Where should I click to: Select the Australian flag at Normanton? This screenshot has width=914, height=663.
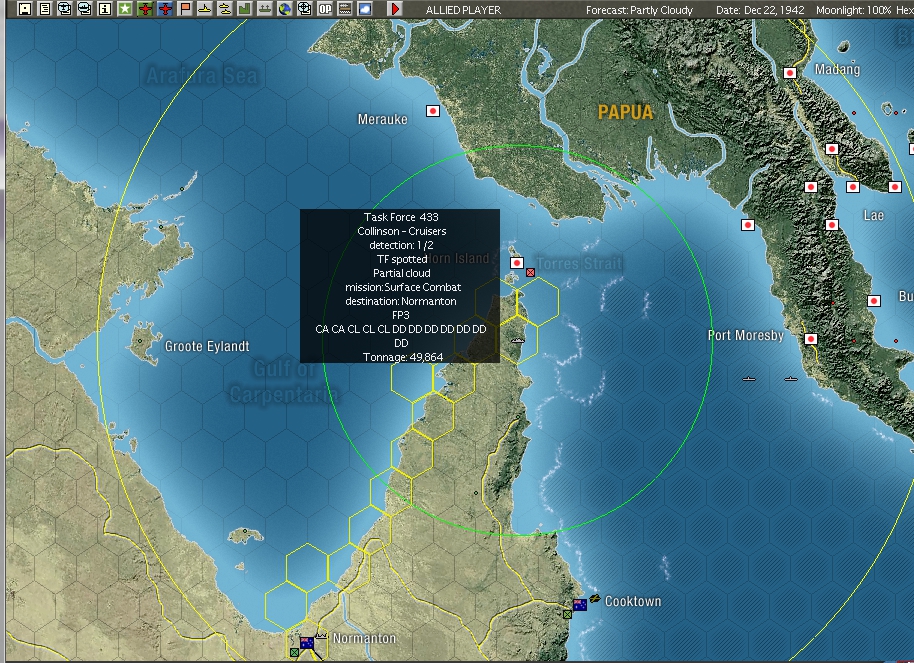tap(307, 643)
